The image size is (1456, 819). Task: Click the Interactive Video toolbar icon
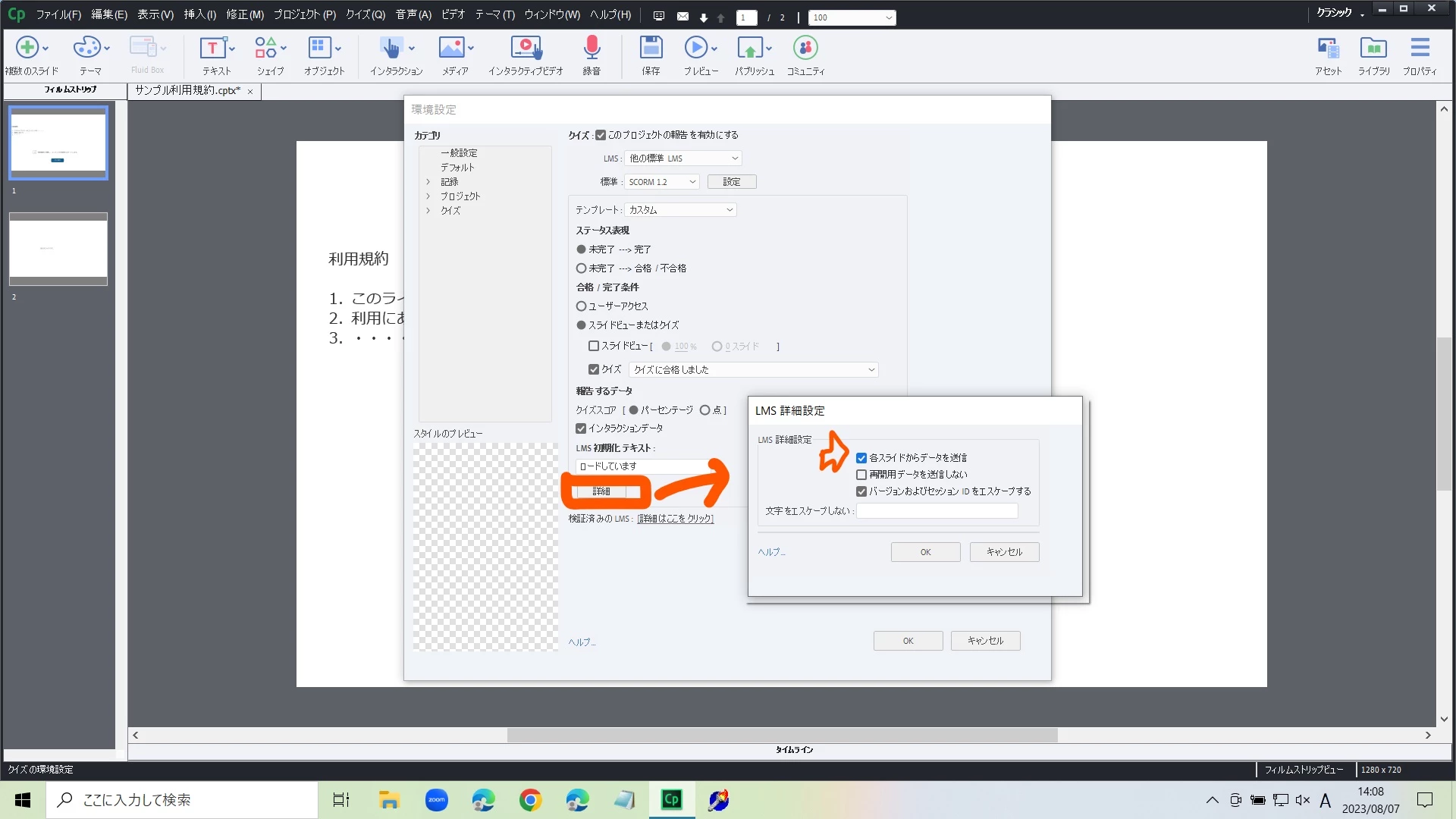526,49
